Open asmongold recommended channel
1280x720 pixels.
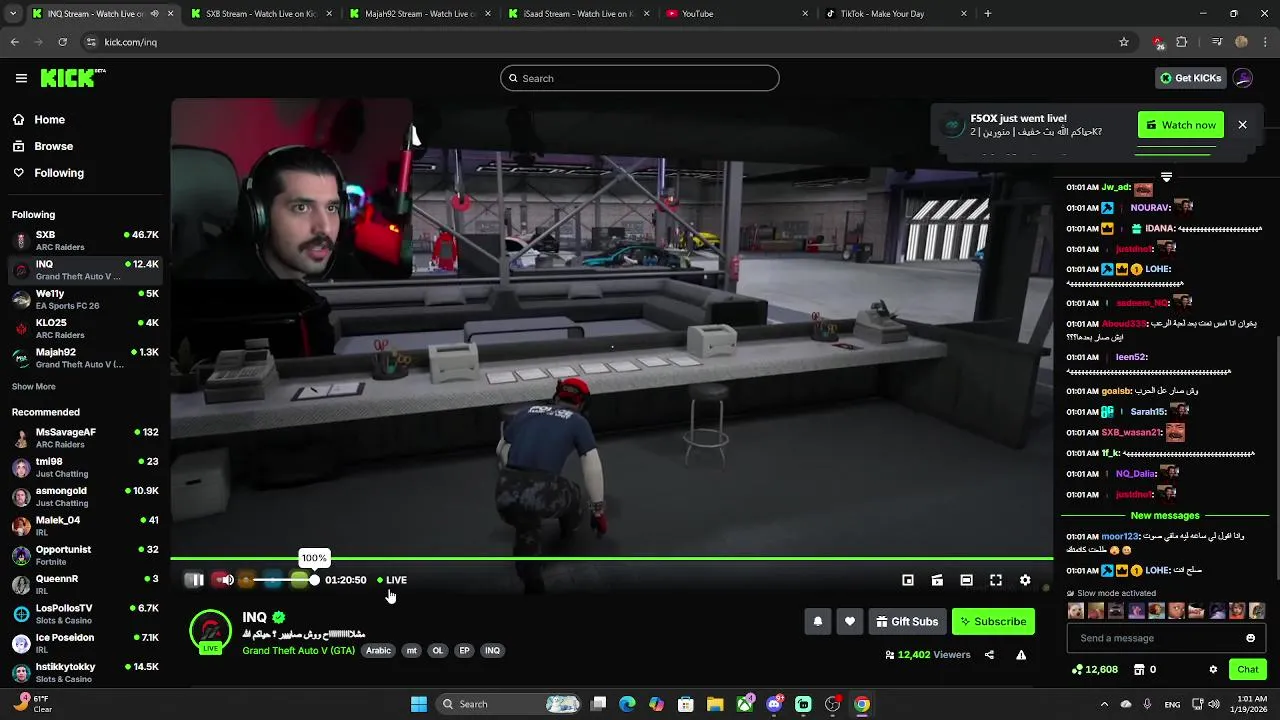(85, 497)
